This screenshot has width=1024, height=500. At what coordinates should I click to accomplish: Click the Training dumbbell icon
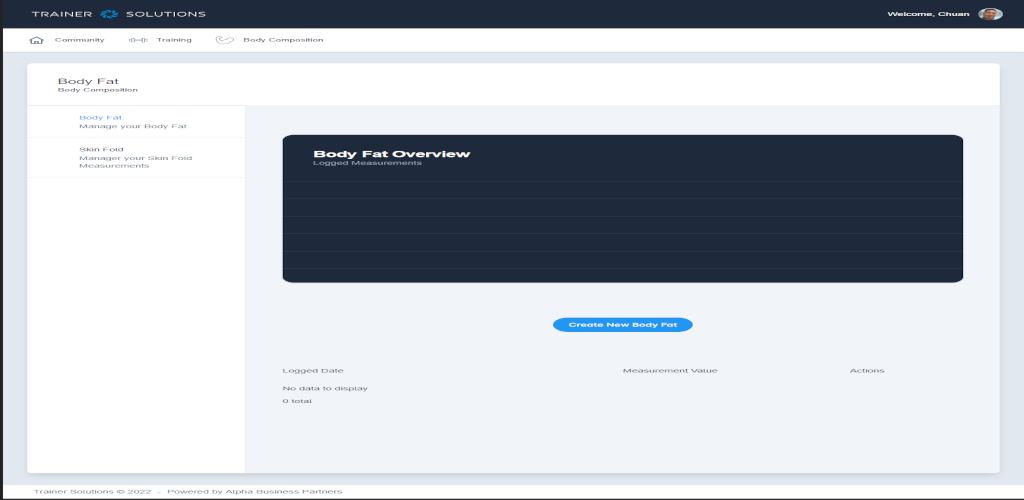coord(138,40)
